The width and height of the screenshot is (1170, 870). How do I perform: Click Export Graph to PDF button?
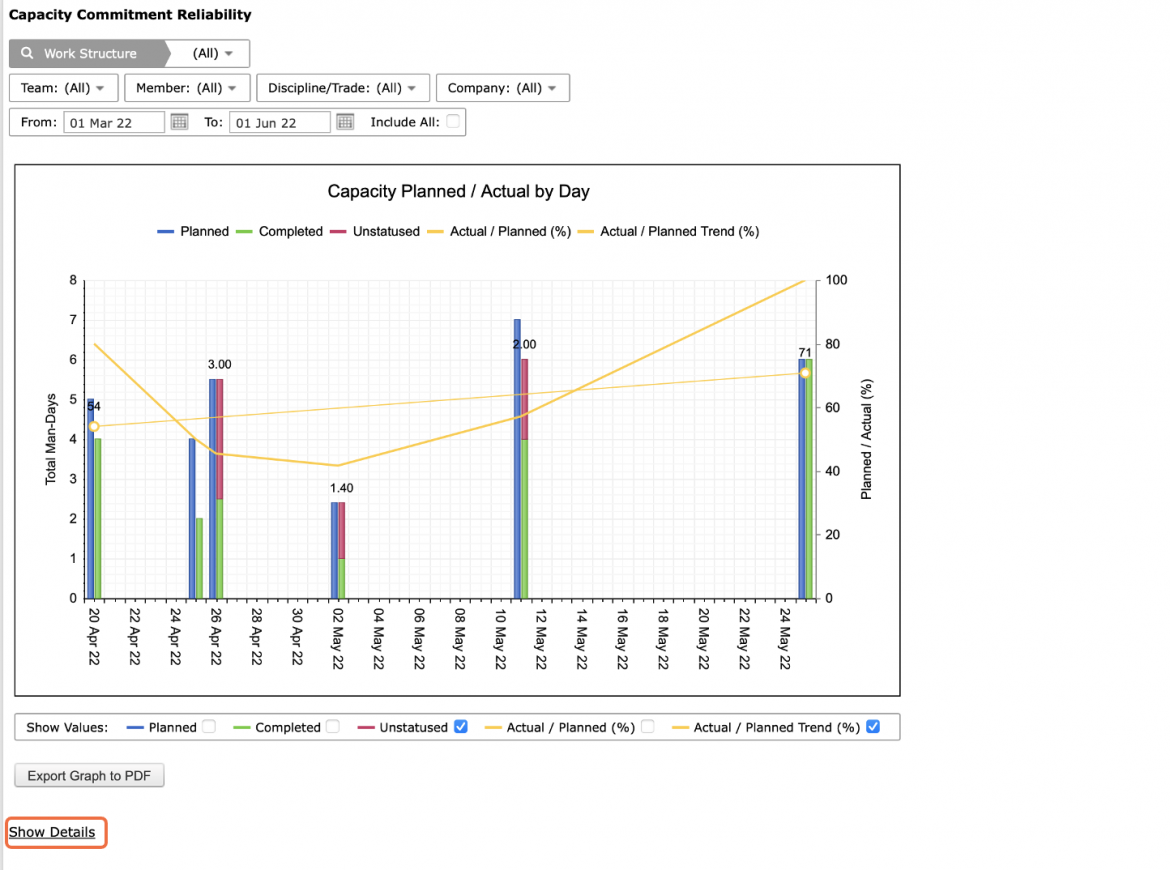click(90, 775)
